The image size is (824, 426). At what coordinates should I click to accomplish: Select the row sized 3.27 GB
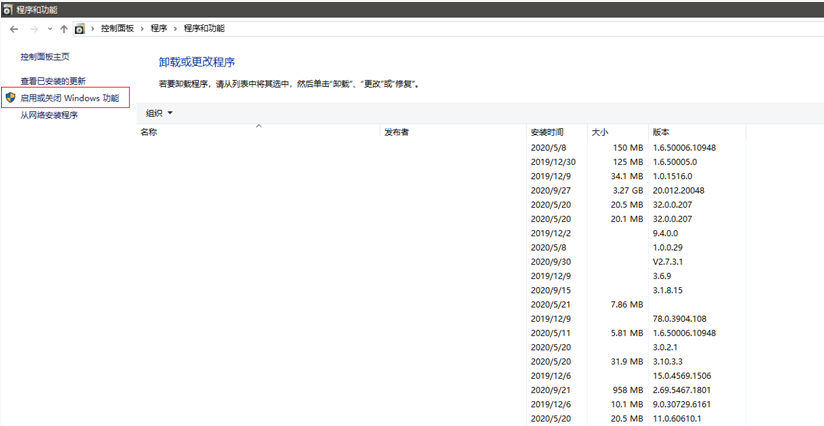[x=441, y=190]
